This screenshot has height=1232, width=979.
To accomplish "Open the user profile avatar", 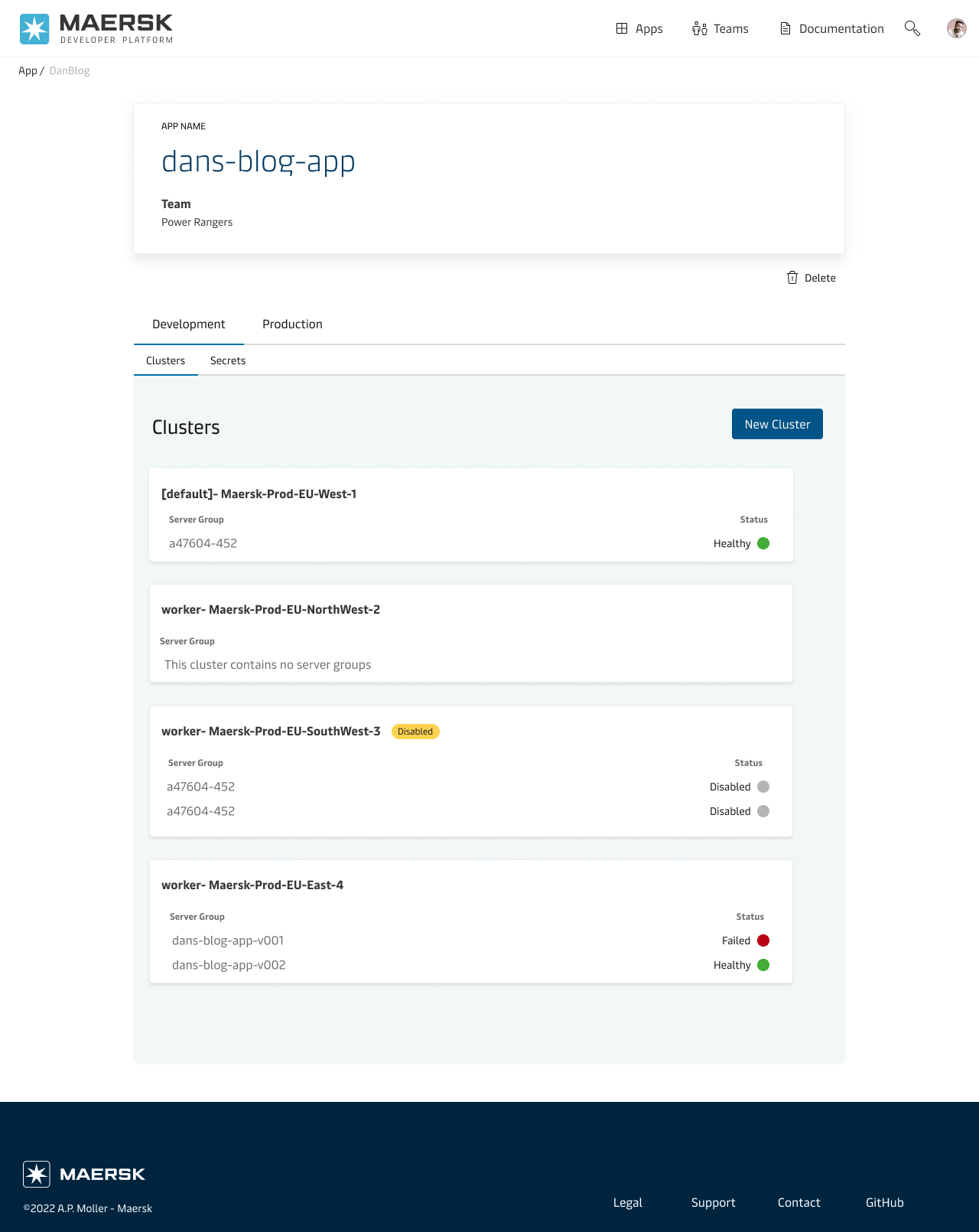I will [957, 28].
